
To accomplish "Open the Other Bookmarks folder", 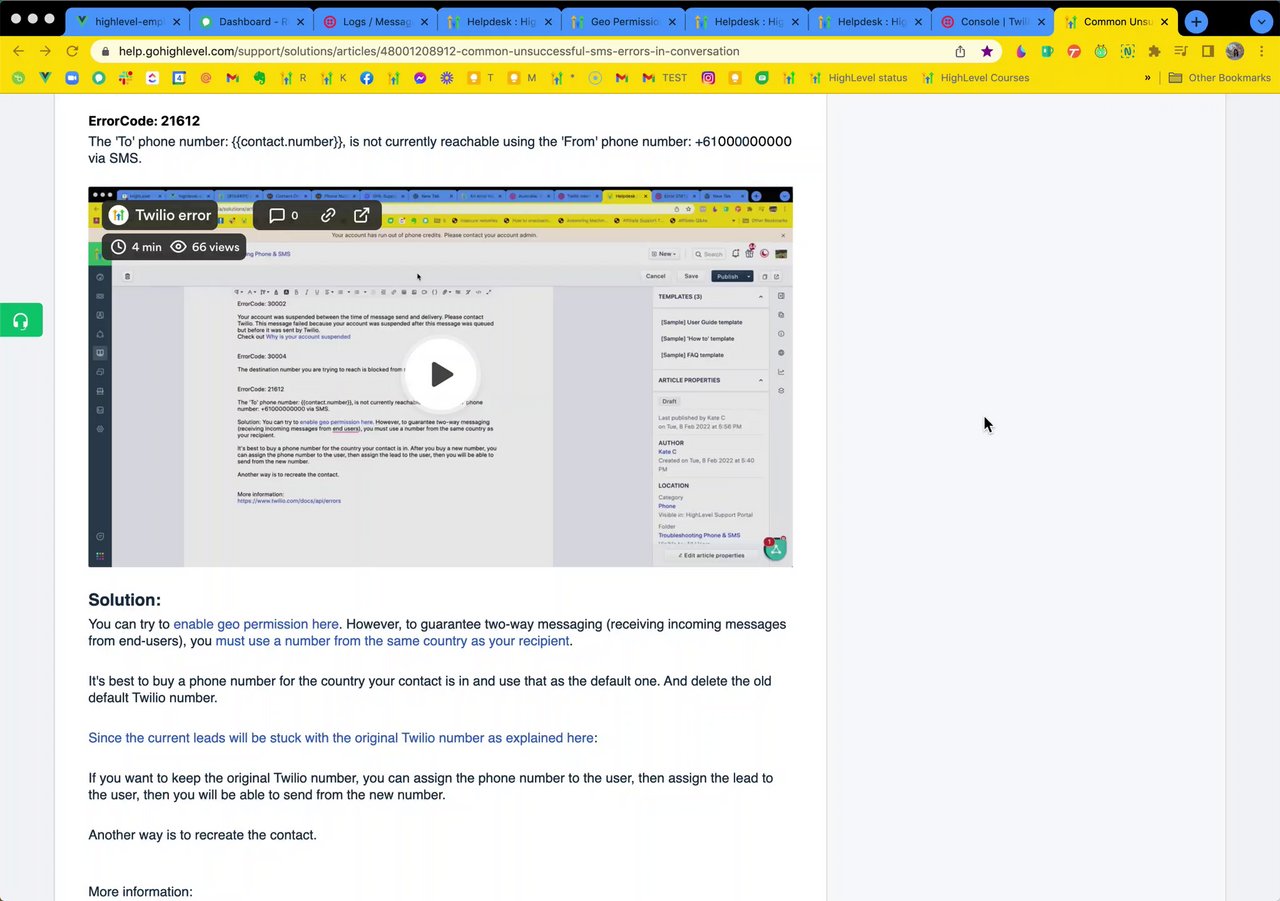I will point(1219,78).
